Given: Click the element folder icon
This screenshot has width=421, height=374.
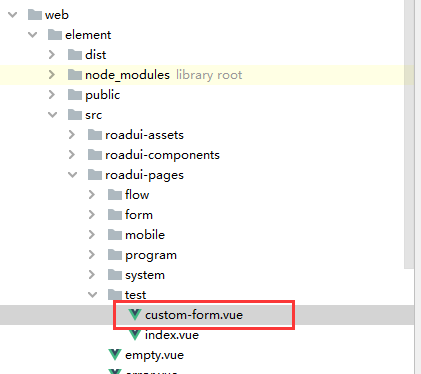Looking at the screenshot, I should [x=55, y=35].
